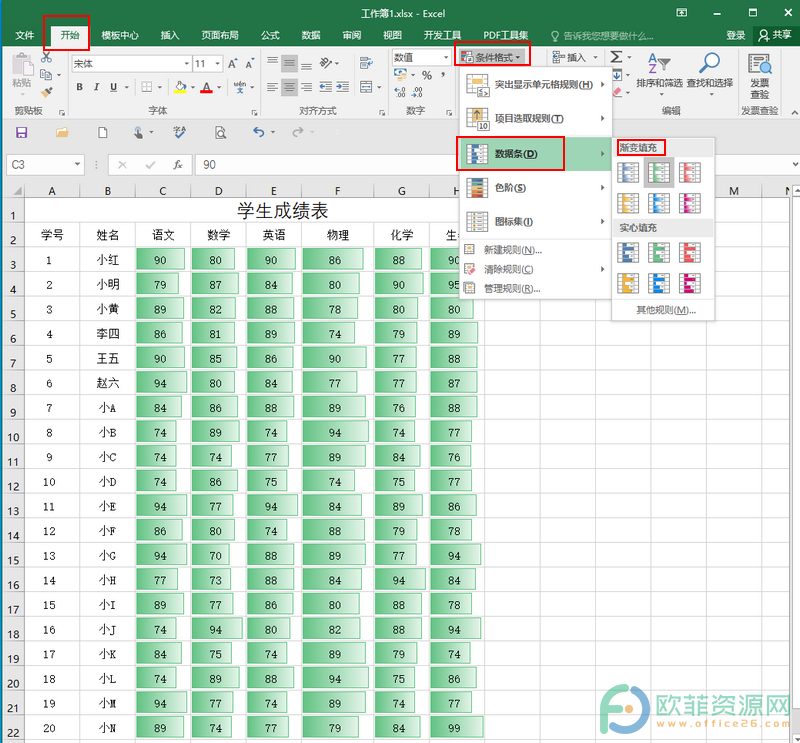Click the Sign in (登录) link
This screenshot has height=743, width=800.
coord(736,35)
